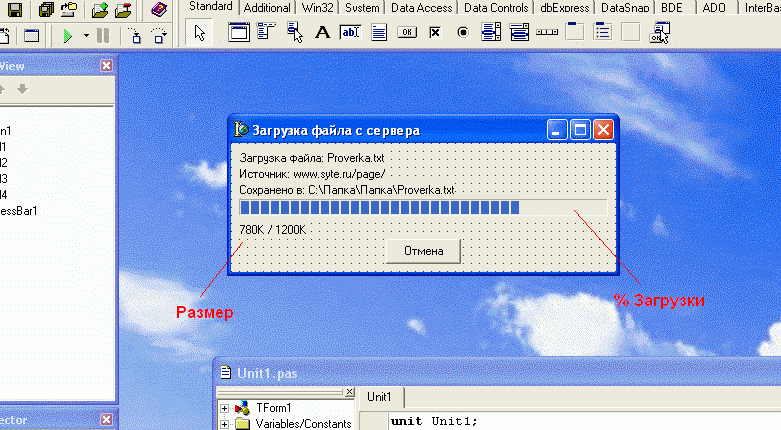This screenshot has width=781, height=430.
Task: Click the Pause program button
Action: click(103, 36)
